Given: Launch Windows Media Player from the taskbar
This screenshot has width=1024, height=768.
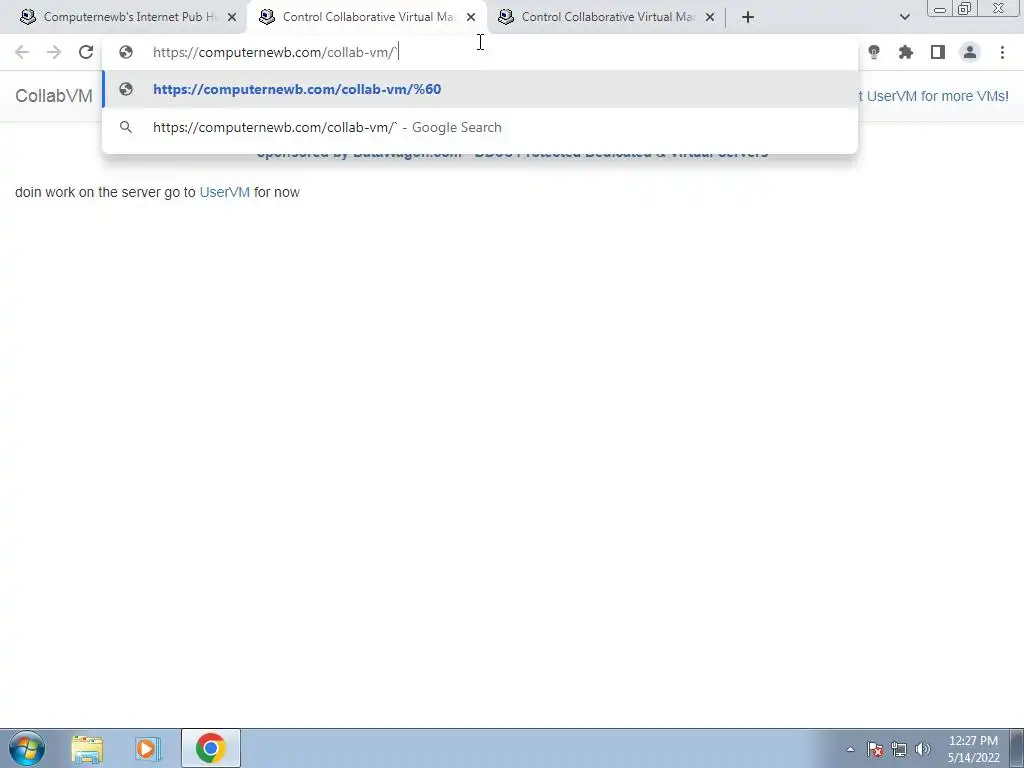Looking at the screenshot, I should point(148,748).
